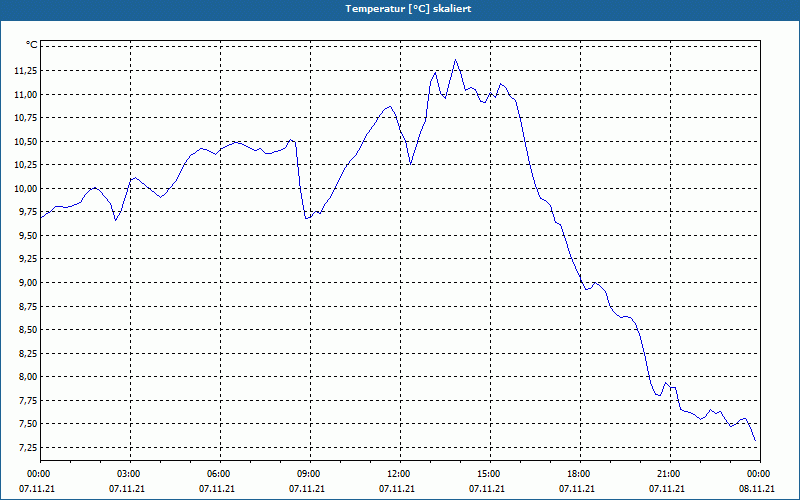This screenshot has width=800, height=500.
Task: Click the '7,50' y-axis value
Action: pyautogui.click(x=28, y=424)
